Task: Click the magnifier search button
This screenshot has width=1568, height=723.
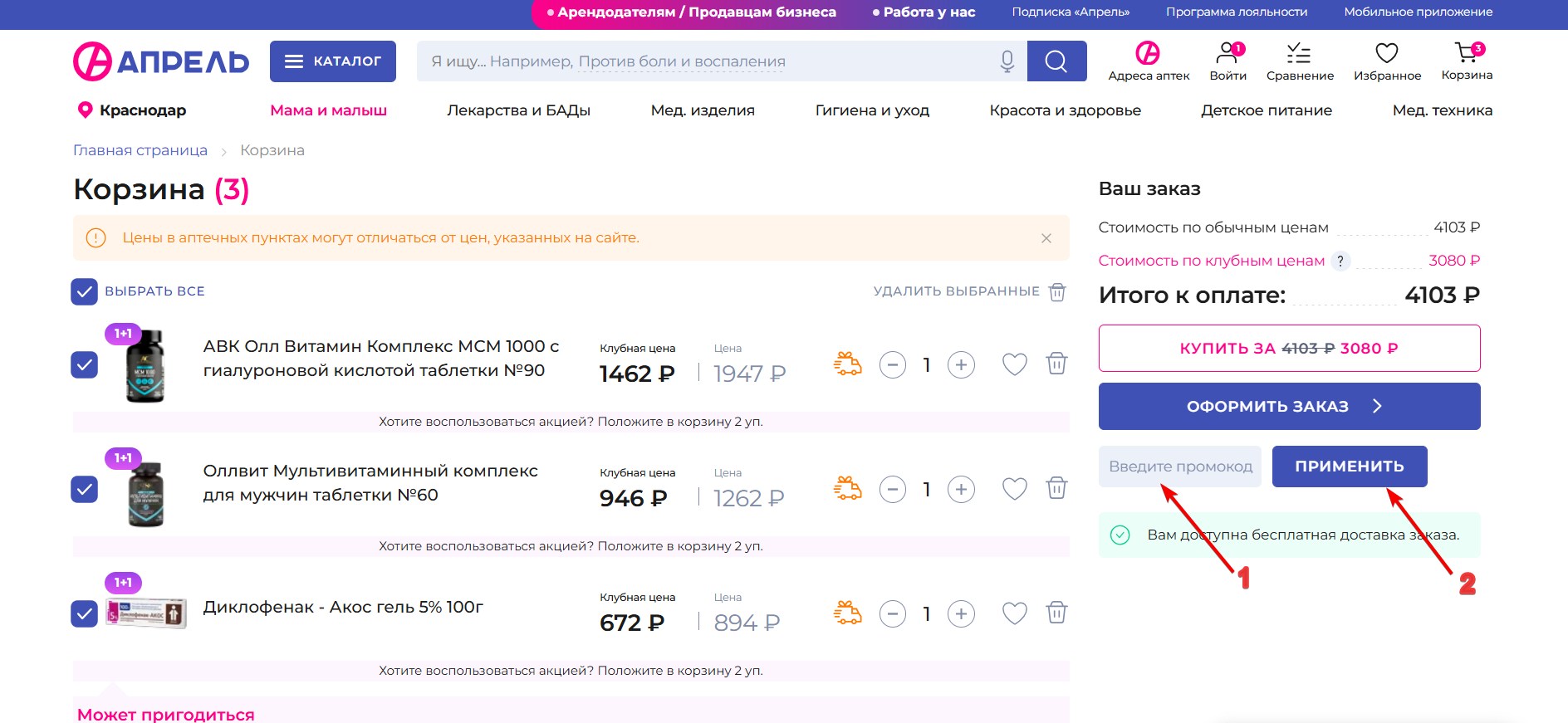Action: (1056, 61)
